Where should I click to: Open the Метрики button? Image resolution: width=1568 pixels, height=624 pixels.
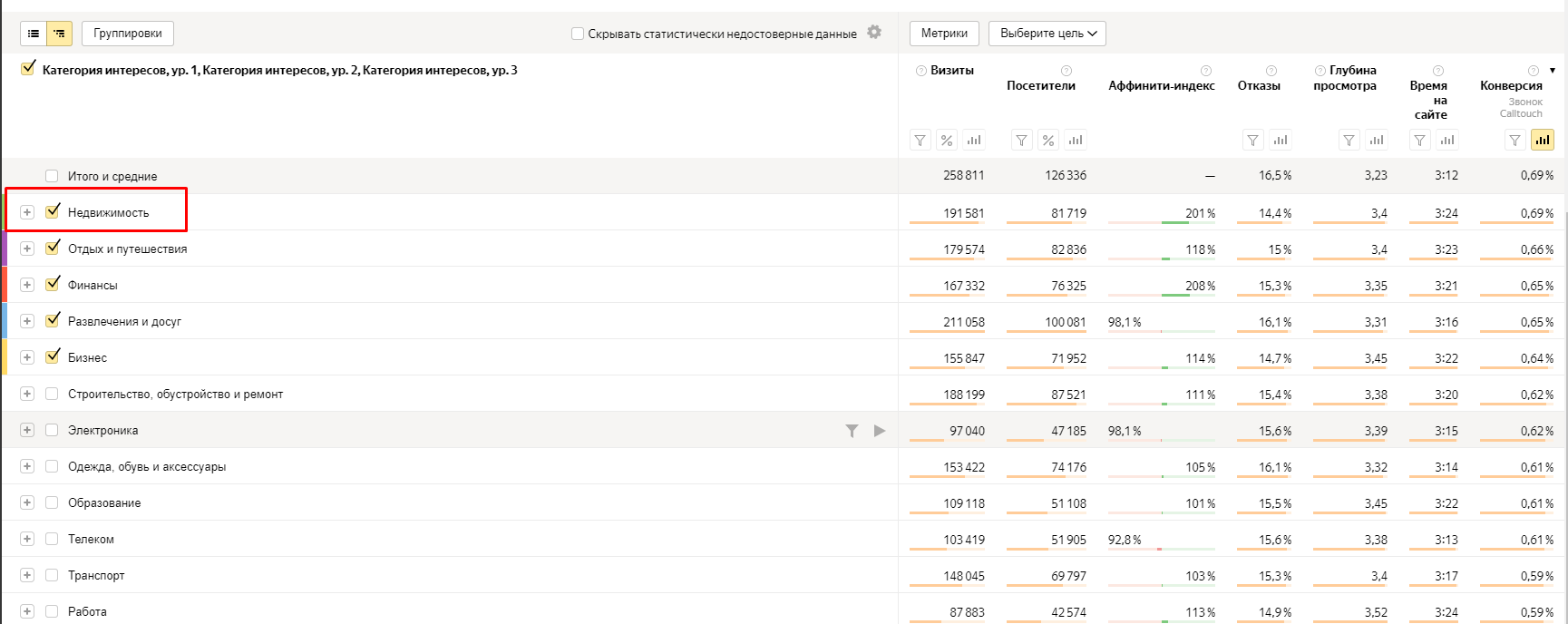click(x=944, y=34)
